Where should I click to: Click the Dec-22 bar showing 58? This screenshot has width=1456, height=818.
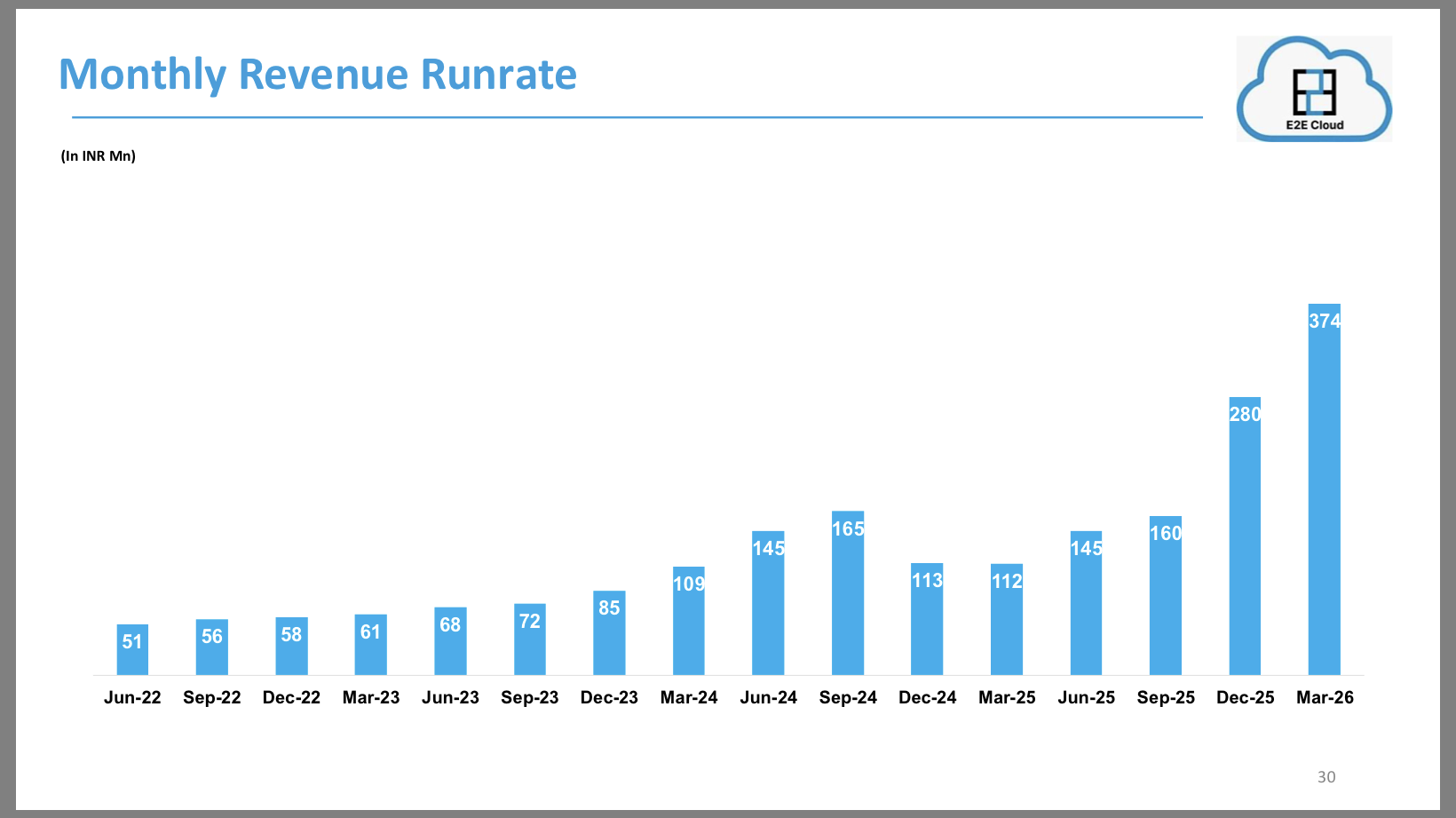pos(291,646)
